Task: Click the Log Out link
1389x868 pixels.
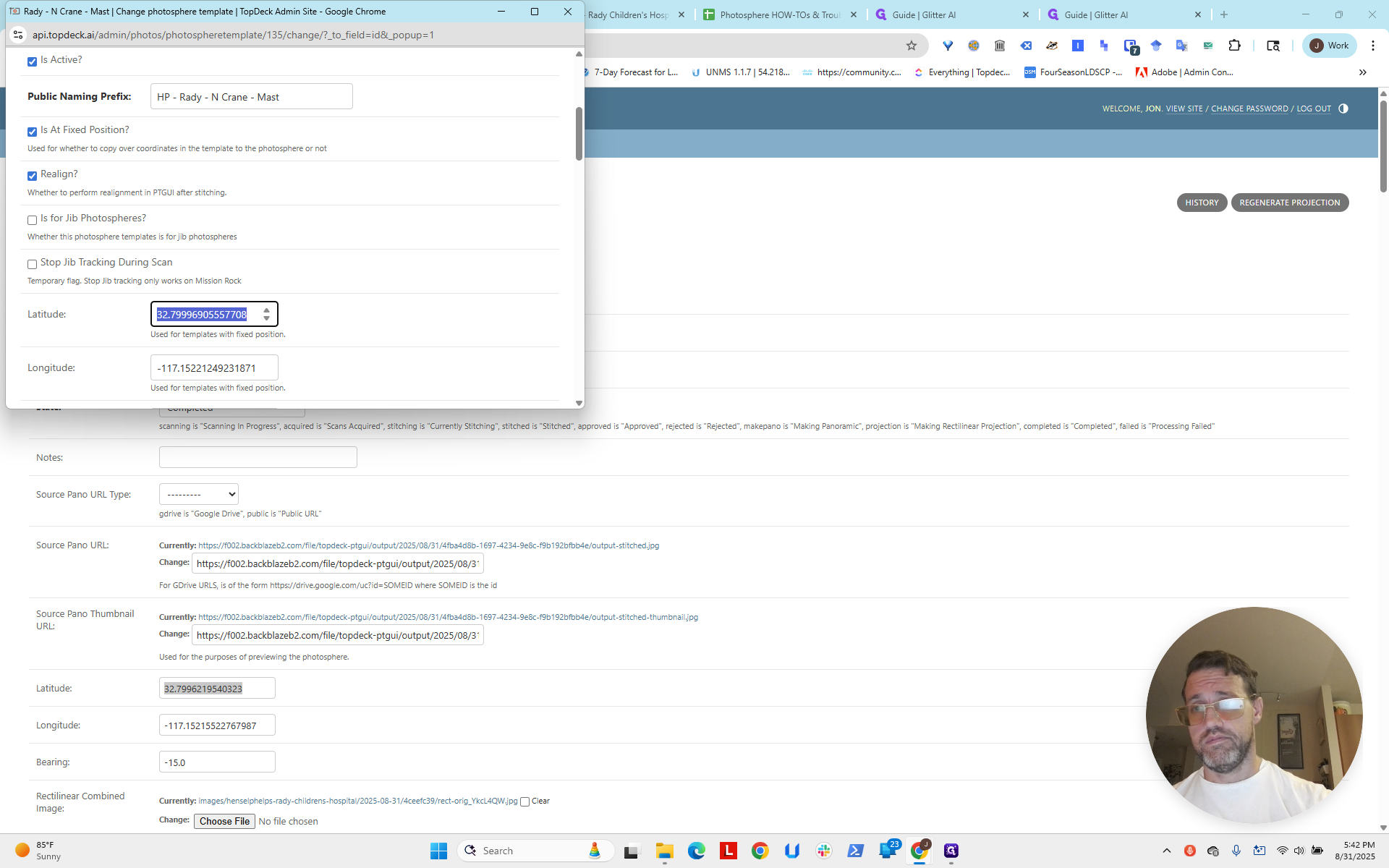Action: click(x=1314, y=109)
